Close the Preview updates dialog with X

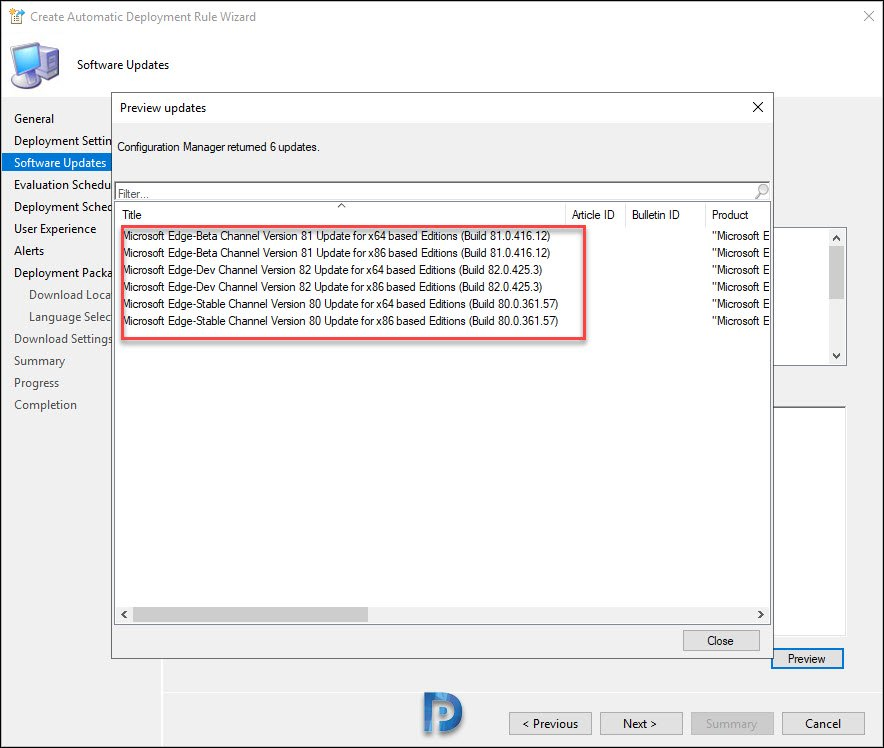point(758,107)
